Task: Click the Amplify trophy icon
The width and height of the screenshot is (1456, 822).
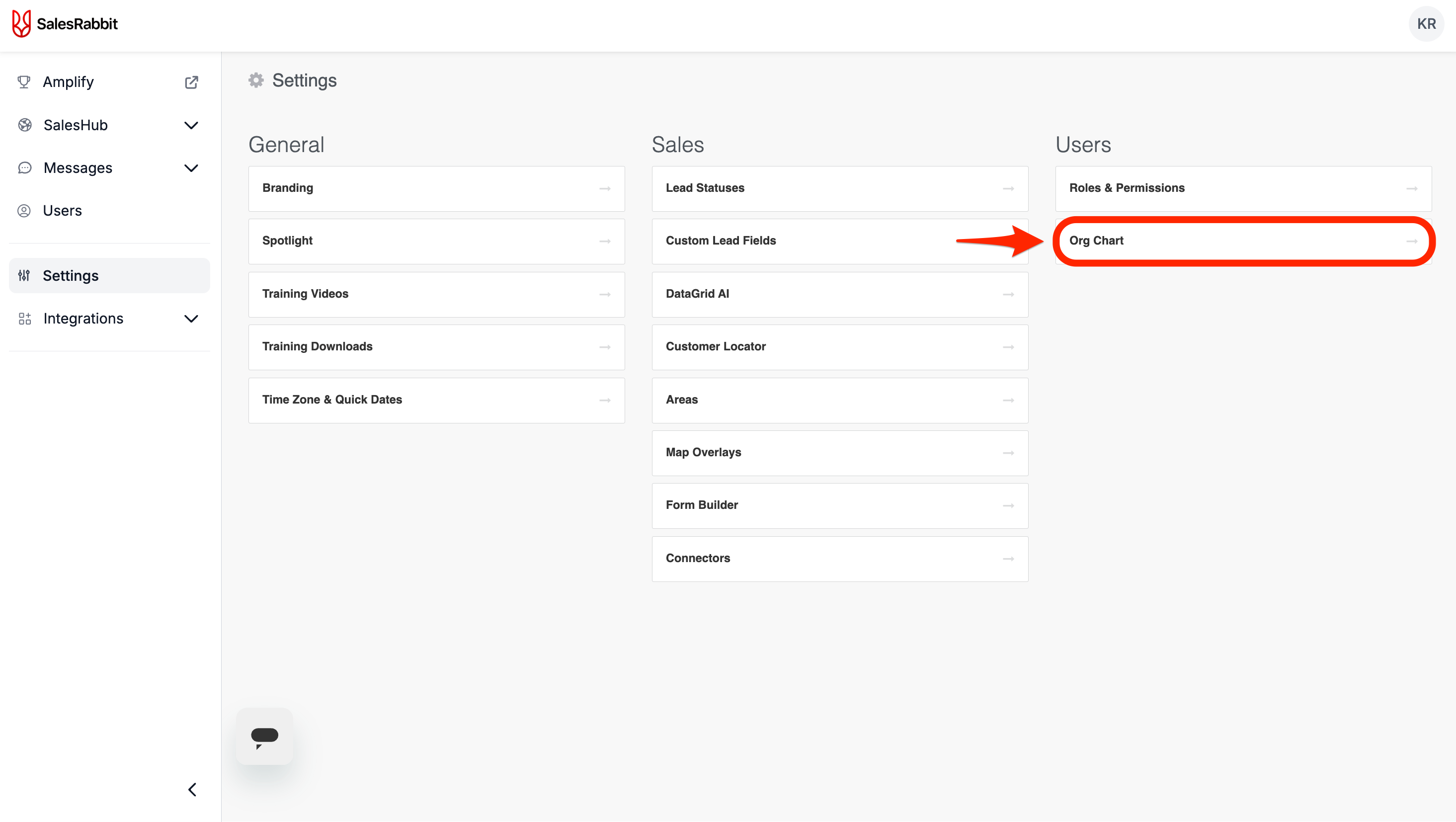Action: 24,82
